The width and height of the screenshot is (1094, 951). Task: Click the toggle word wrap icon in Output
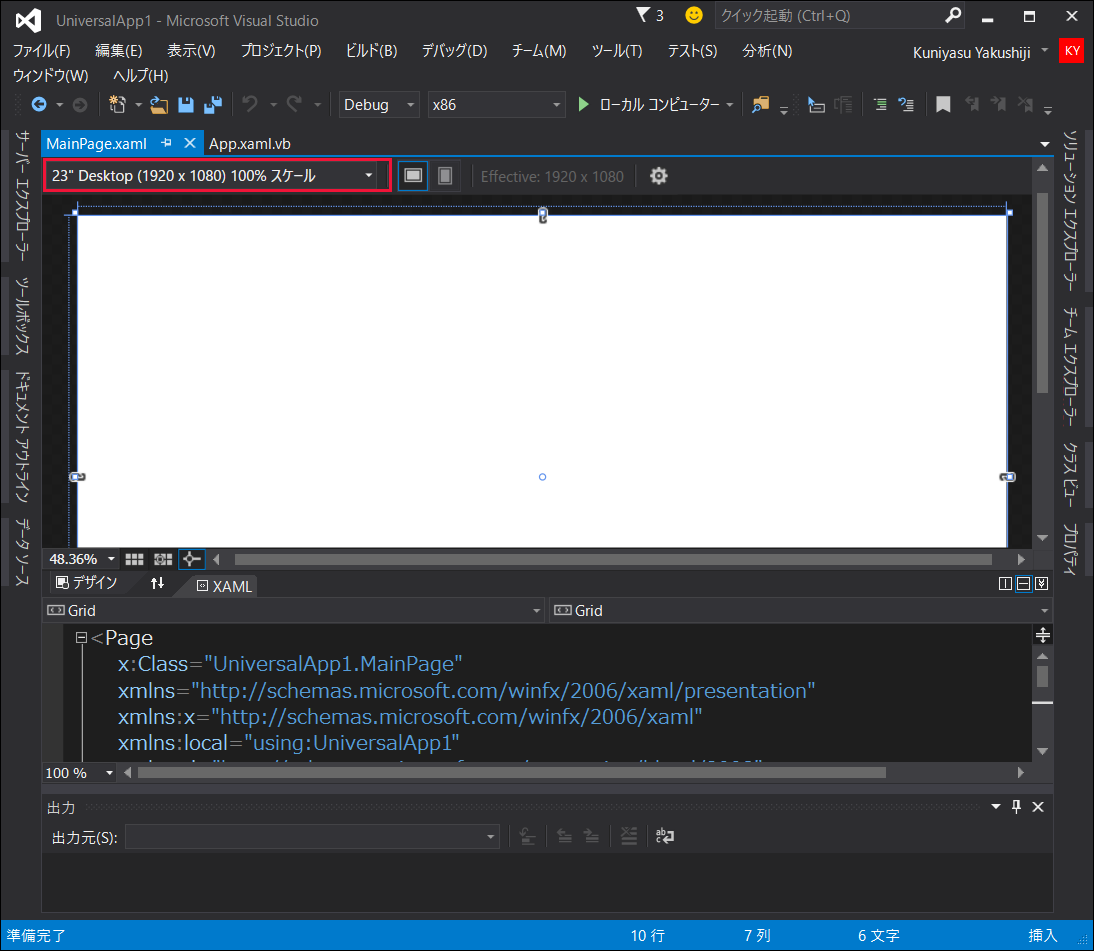tap(665, 836)
